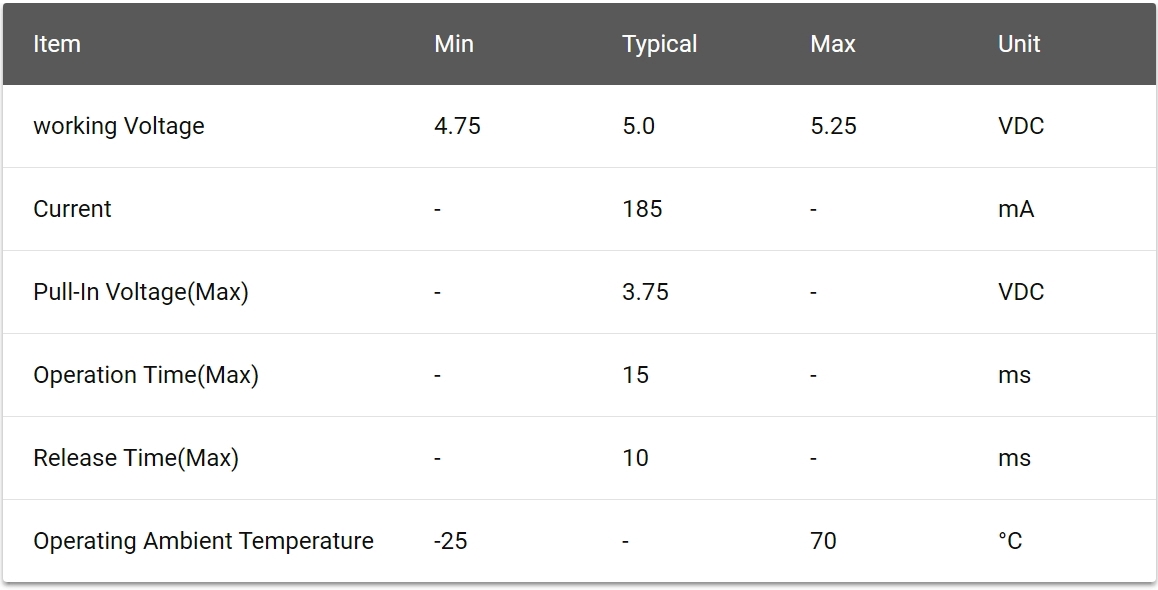Select the Operation Time(Max) row label
Image resolution: width=1158 pixels, height=590 pixels.
[146, 375]
